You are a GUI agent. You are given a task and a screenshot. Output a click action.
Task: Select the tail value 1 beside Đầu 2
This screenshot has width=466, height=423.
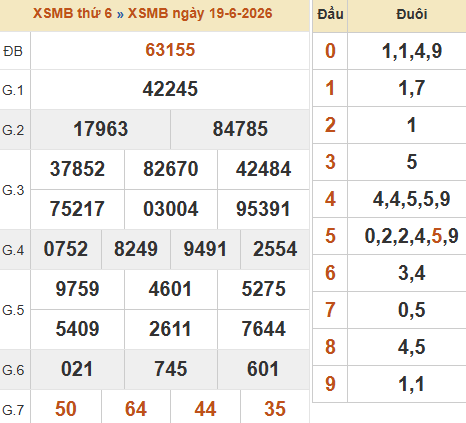coord(412,125)
